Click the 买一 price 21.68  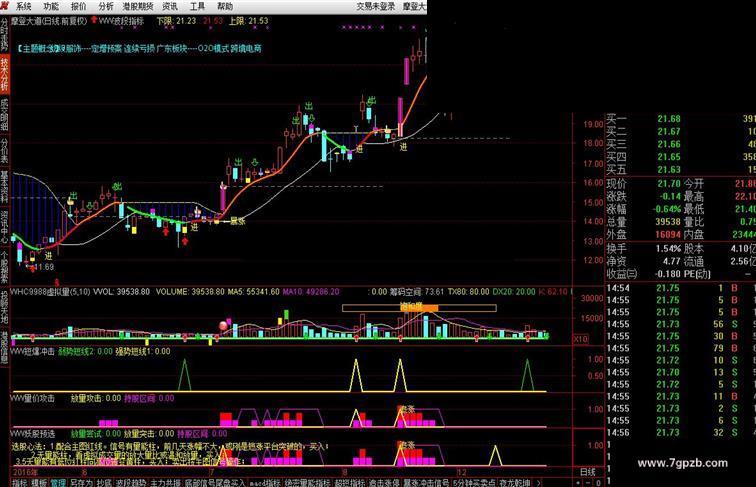pos(669,119)
